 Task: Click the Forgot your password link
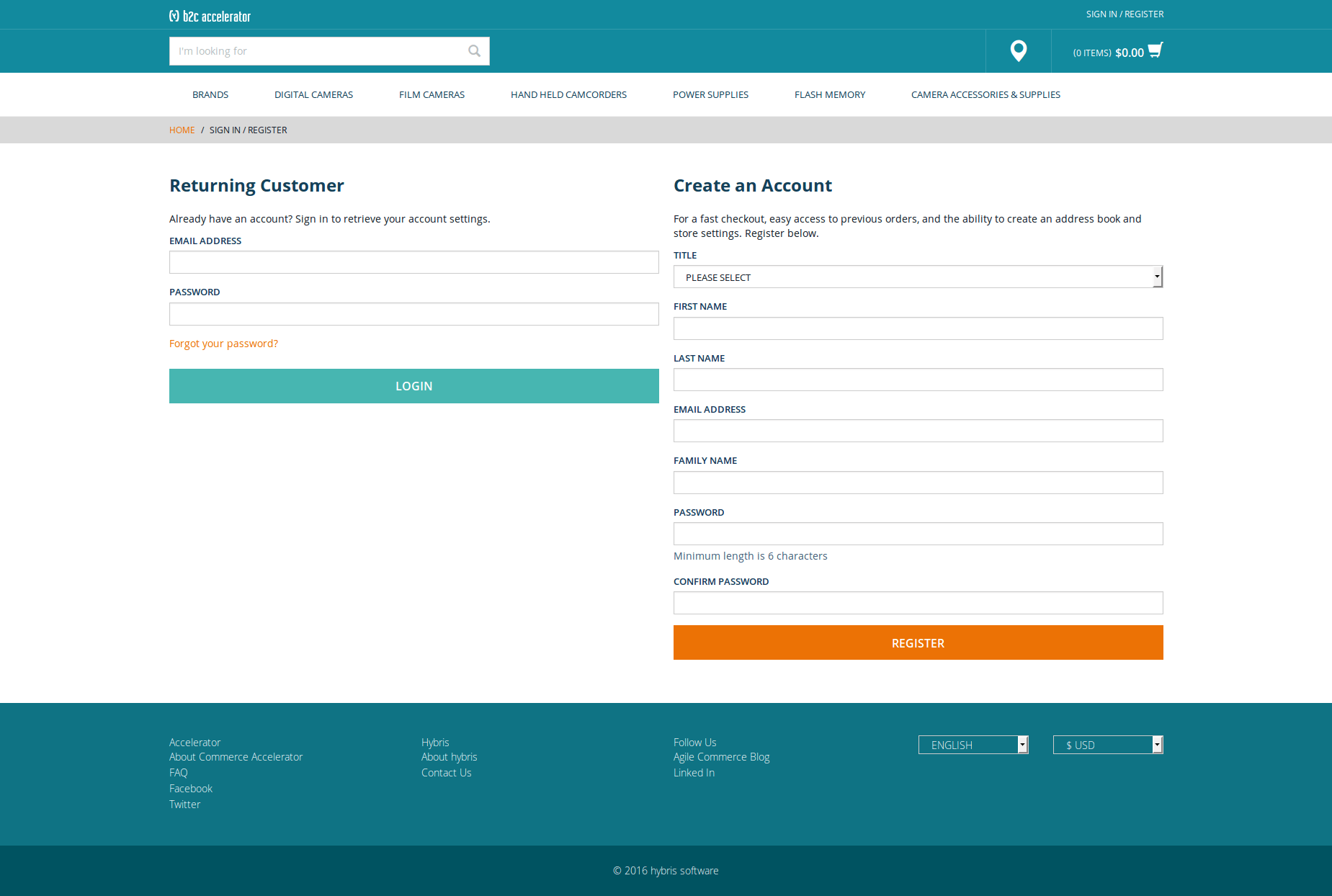click(x=223, y=344)
